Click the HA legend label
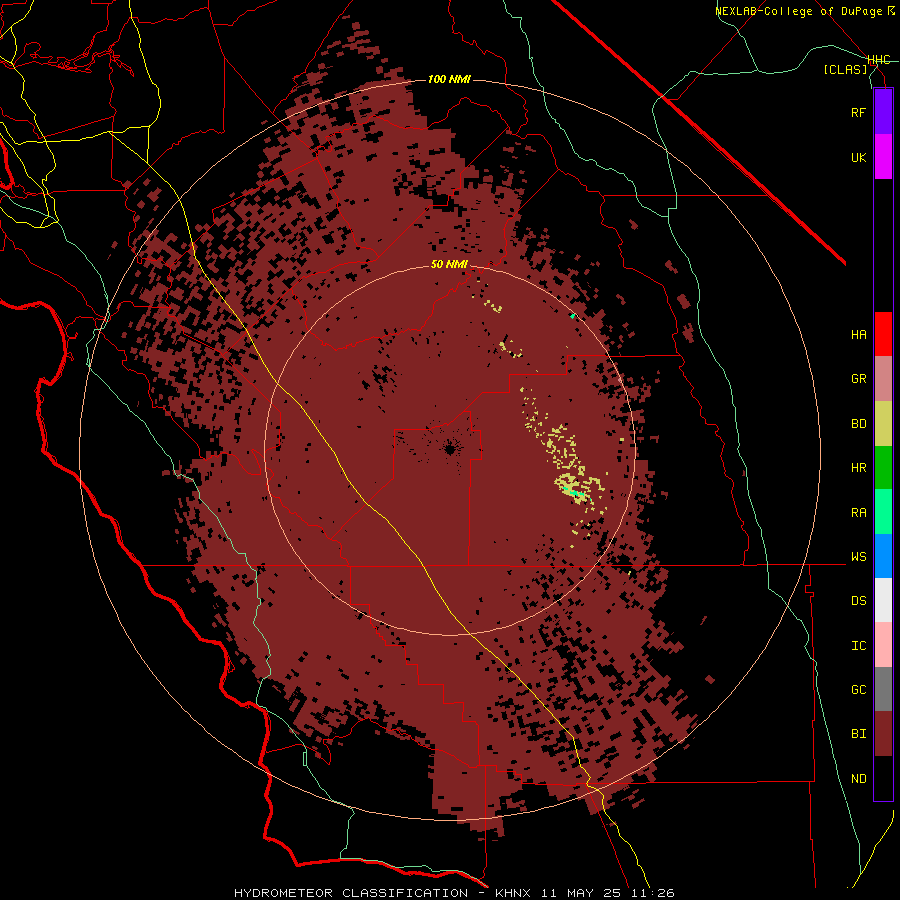This screenshot has height=900, width=900. (x=858, y=334)
